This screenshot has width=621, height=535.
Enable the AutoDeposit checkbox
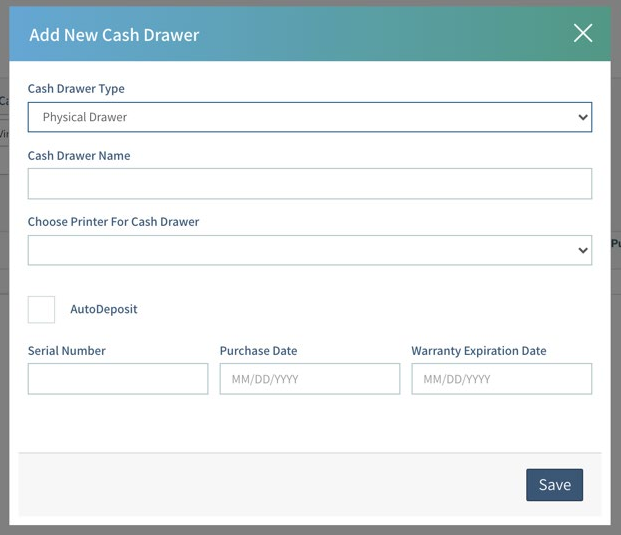coord(42,309)
